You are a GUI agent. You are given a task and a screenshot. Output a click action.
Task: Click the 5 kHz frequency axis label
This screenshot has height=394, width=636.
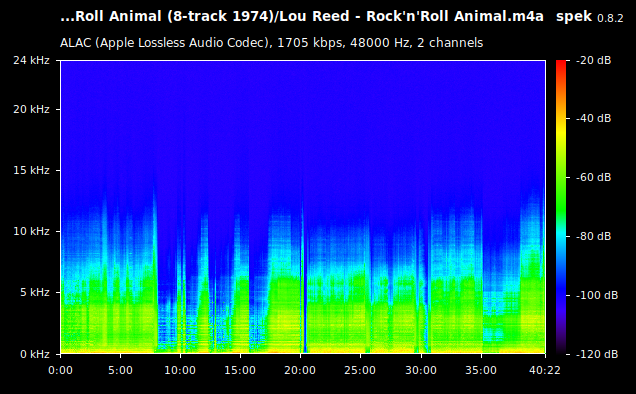(35, 292)
